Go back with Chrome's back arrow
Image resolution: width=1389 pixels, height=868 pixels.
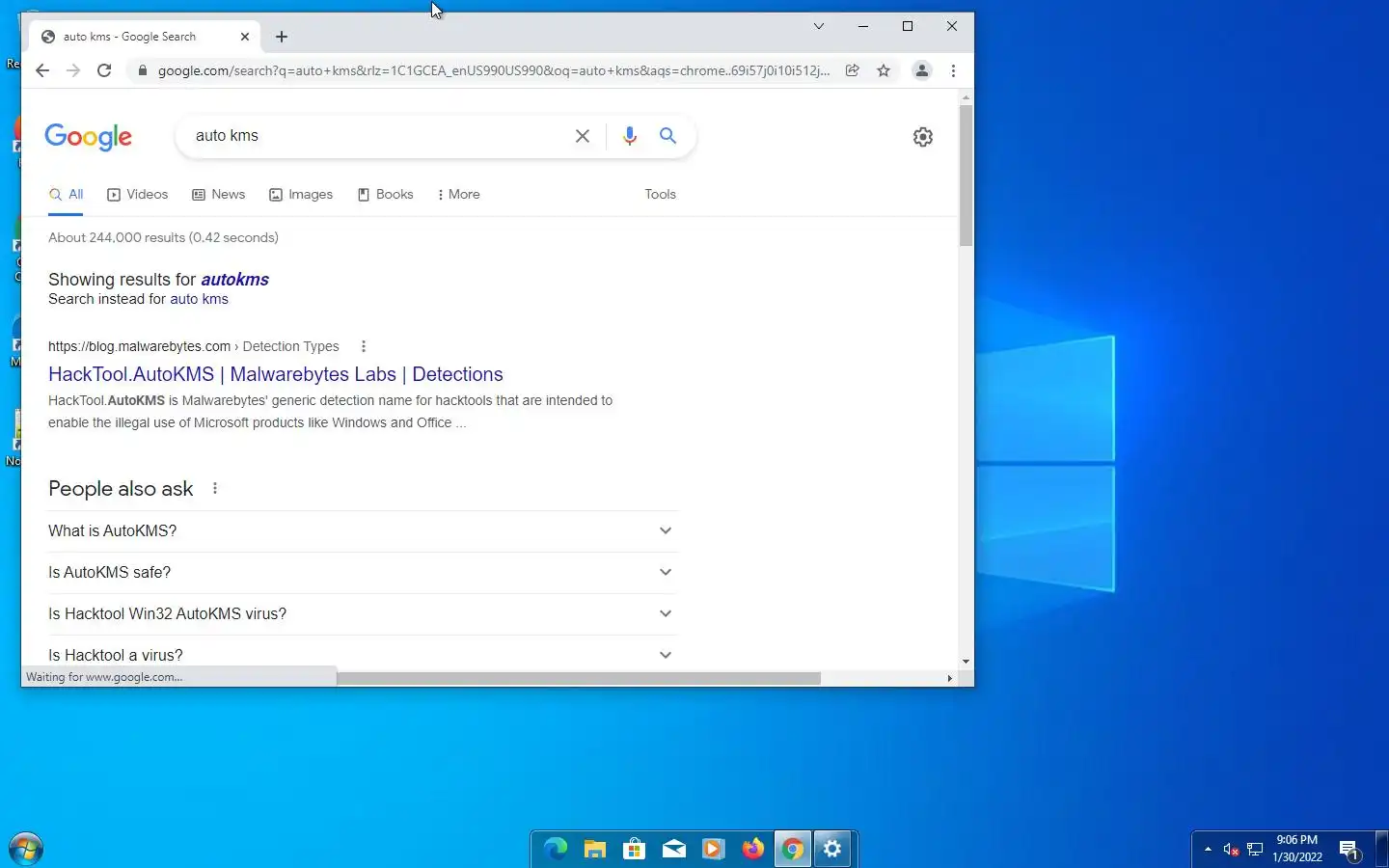(41, 70)
